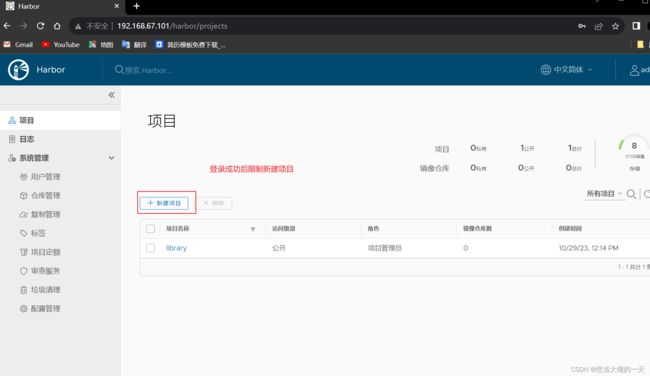The image size is (650, 376).
Task: Reload the page with refresh icon
Action: click(x=40, y=26)
